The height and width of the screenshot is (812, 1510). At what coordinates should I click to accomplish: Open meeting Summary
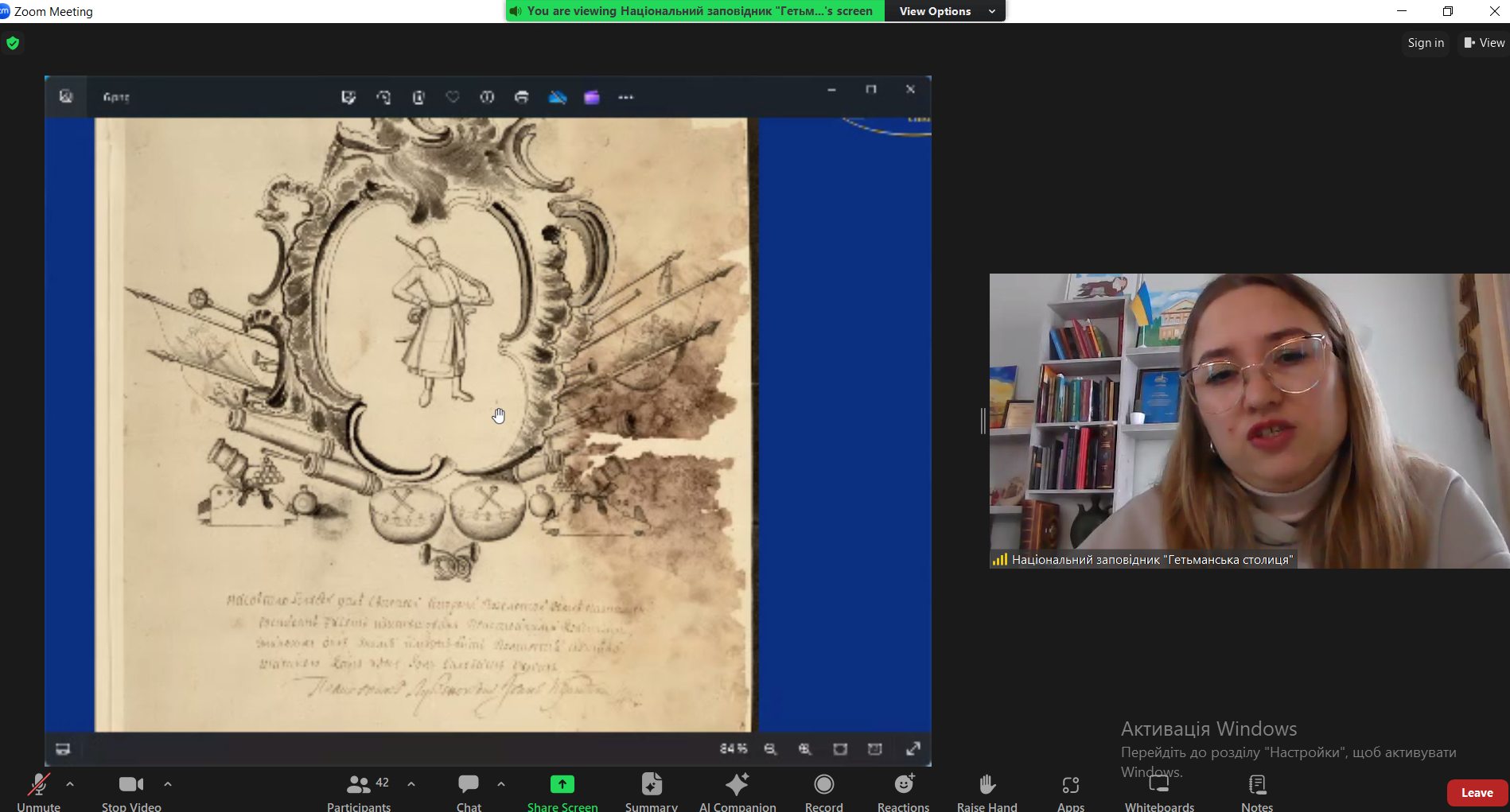[652, 791]
